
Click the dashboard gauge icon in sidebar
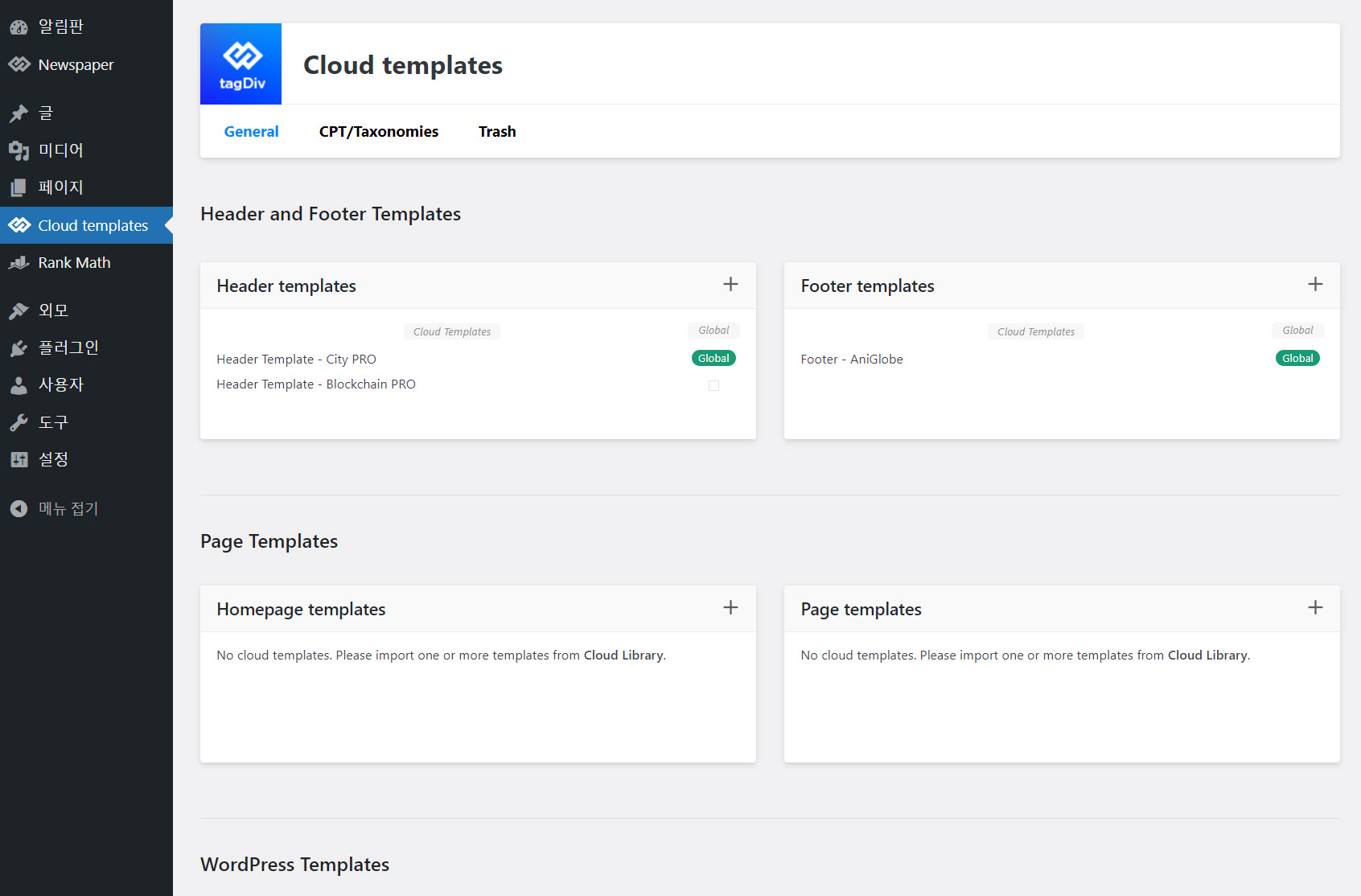pyautogui.click(x=19, y=27)
